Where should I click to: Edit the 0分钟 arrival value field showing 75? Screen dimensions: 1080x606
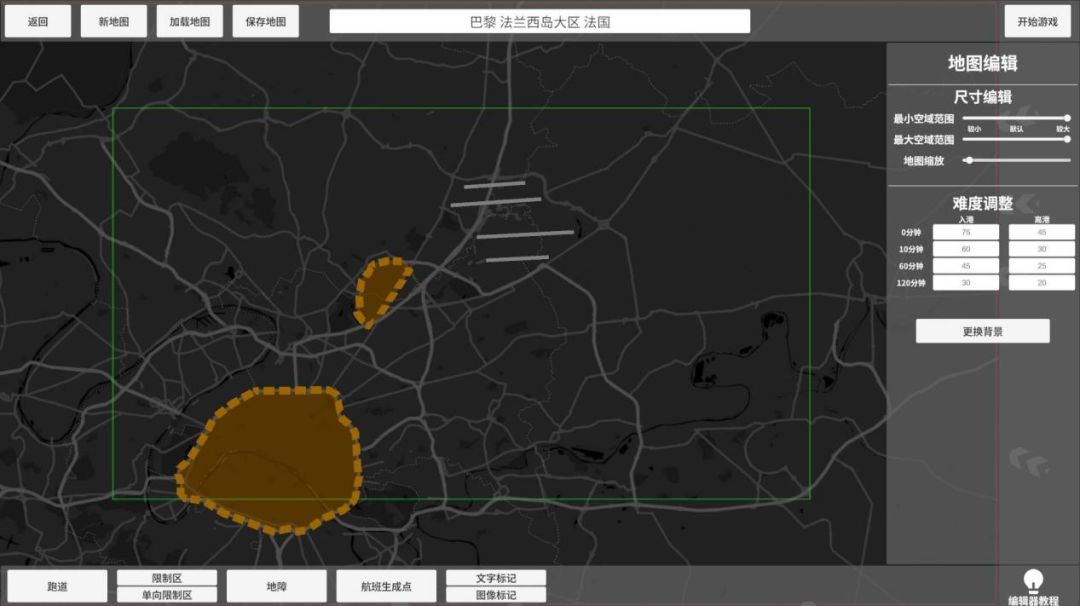point(965,232)
